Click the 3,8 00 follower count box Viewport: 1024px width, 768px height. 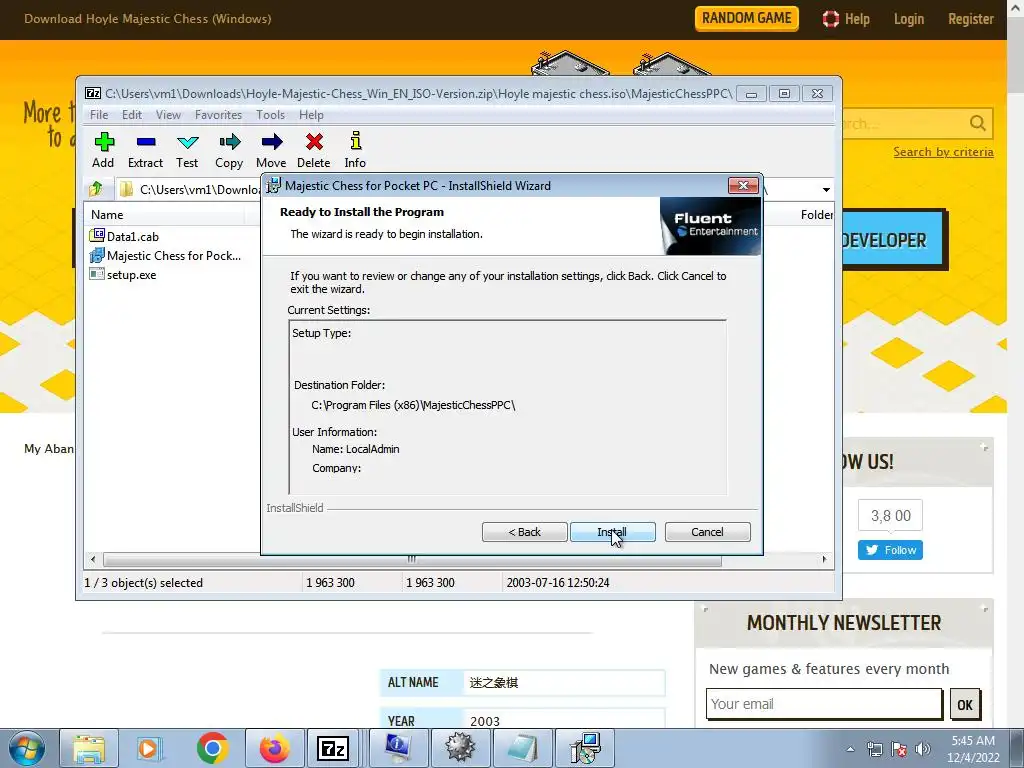(x=890, y=515)
